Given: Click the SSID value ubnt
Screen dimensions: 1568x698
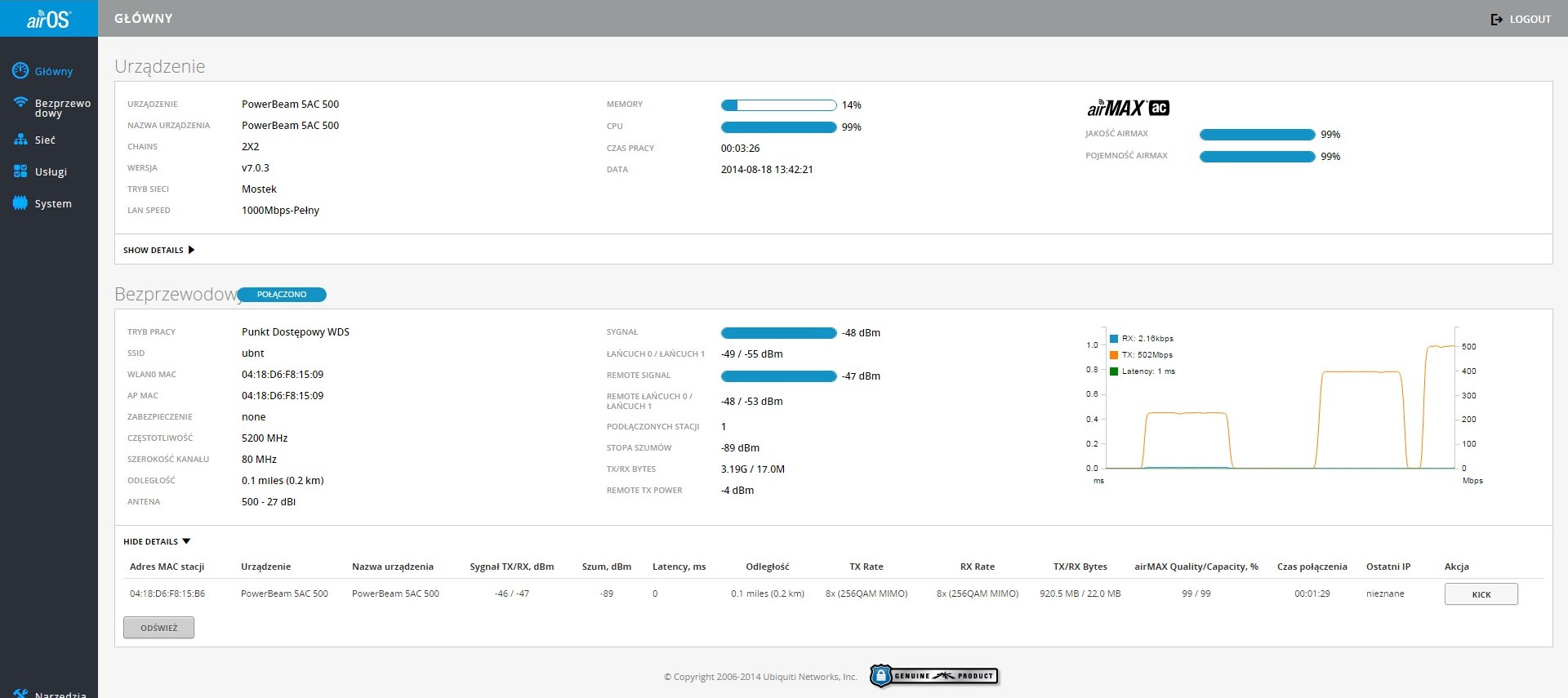Looking at the screenshot, I should [253, 353].
